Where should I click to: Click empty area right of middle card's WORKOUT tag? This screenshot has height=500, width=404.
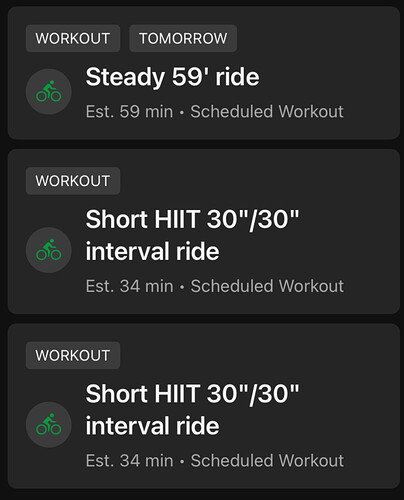pos(258,181)
